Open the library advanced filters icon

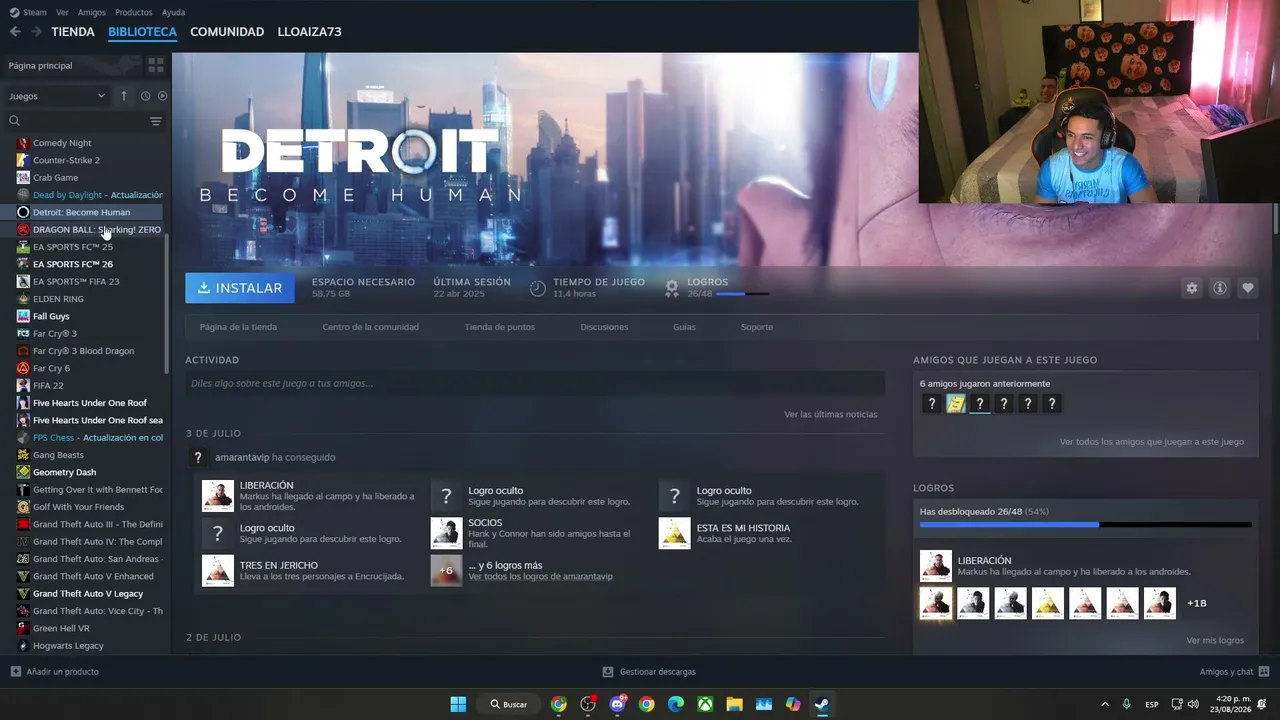pos(156,121)
